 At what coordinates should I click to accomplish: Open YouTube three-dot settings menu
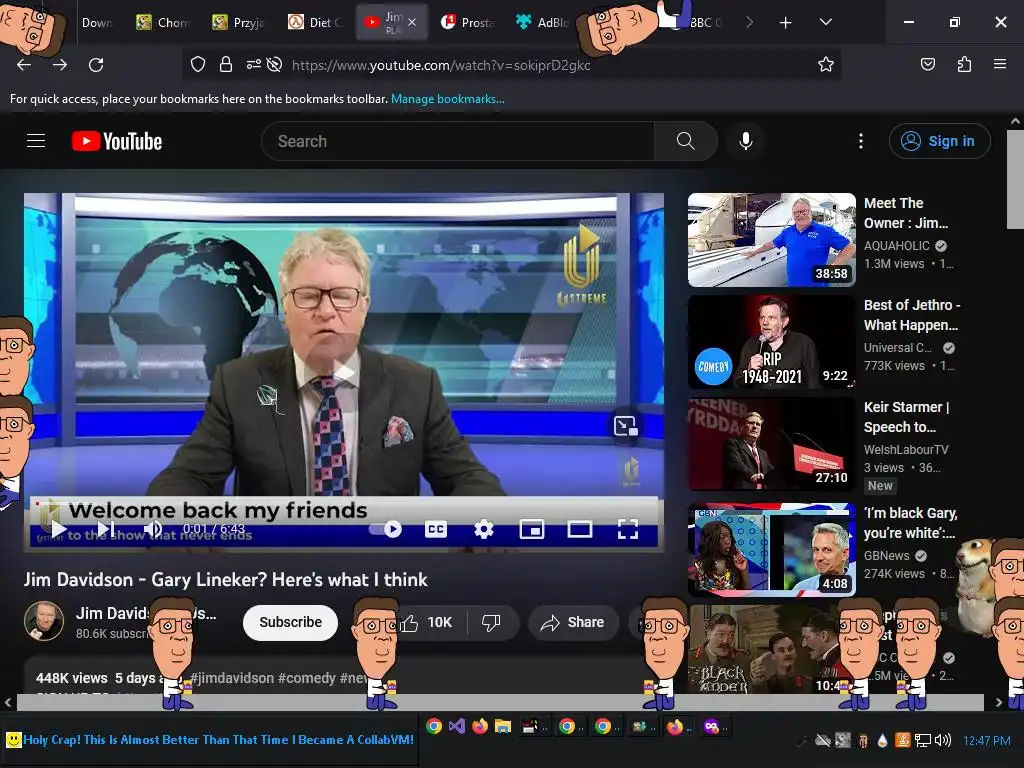[x=861, y=141]
